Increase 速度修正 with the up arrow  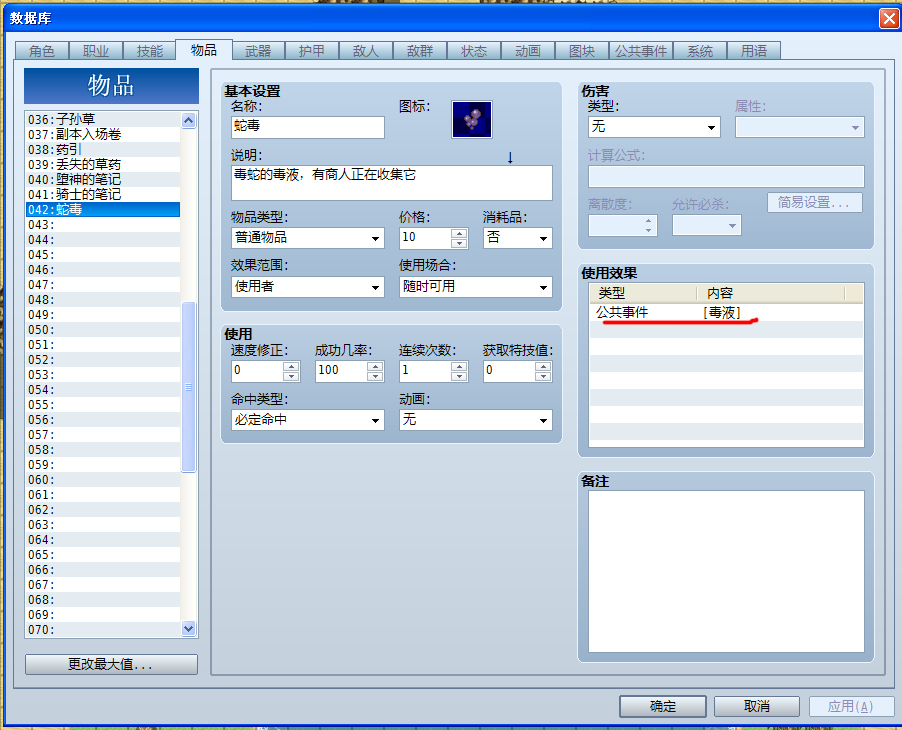[x=291, y=366]
